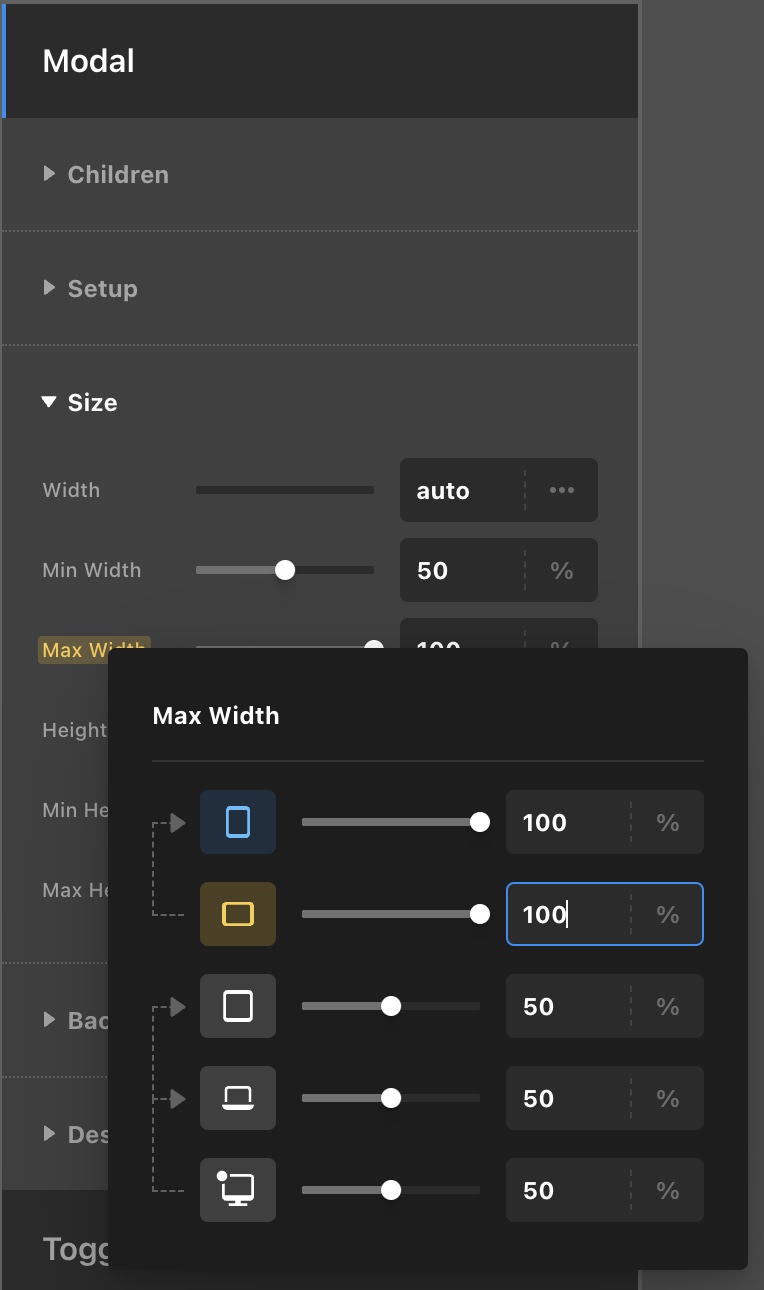Click the Min Width value field
This screenshot has height=1290, width=764.
(x=460, y=570)
